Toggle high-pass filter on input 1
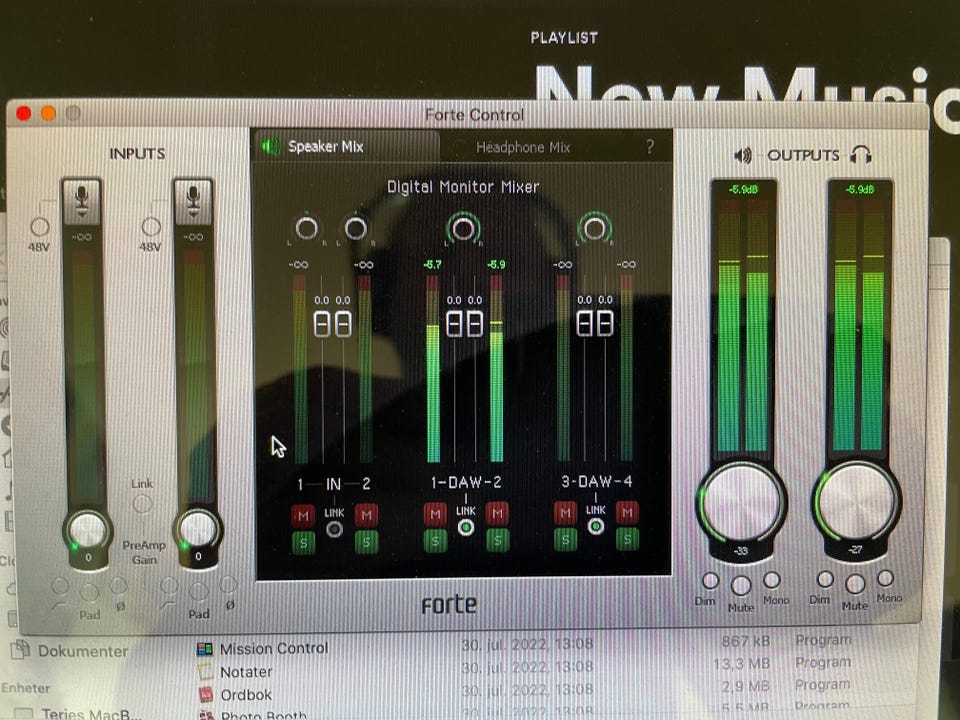The image size is (960, 720). tap(60, 586)
